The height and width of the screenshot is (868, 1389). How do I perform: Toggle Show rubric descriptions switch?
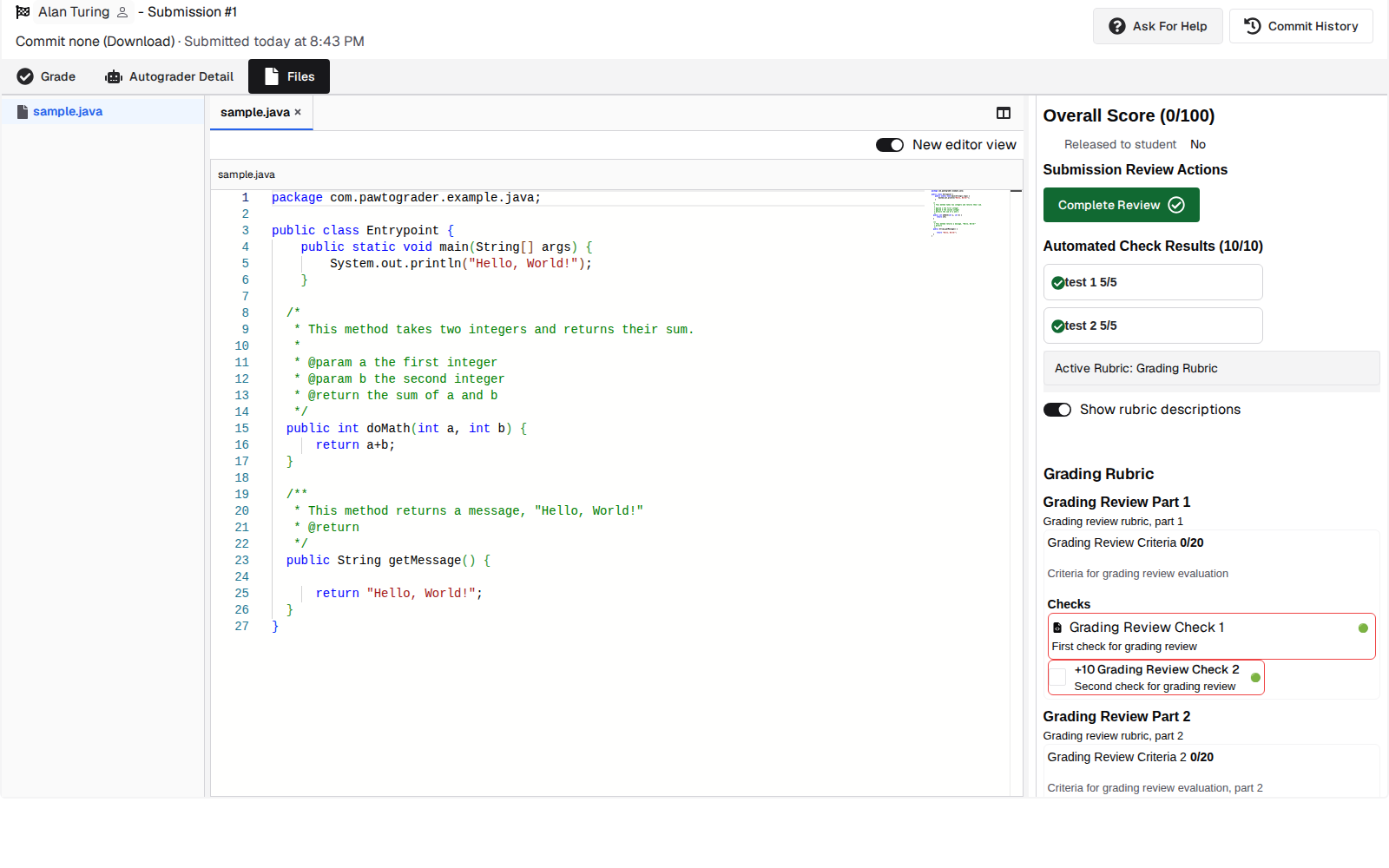click(x=1057, y=410)
